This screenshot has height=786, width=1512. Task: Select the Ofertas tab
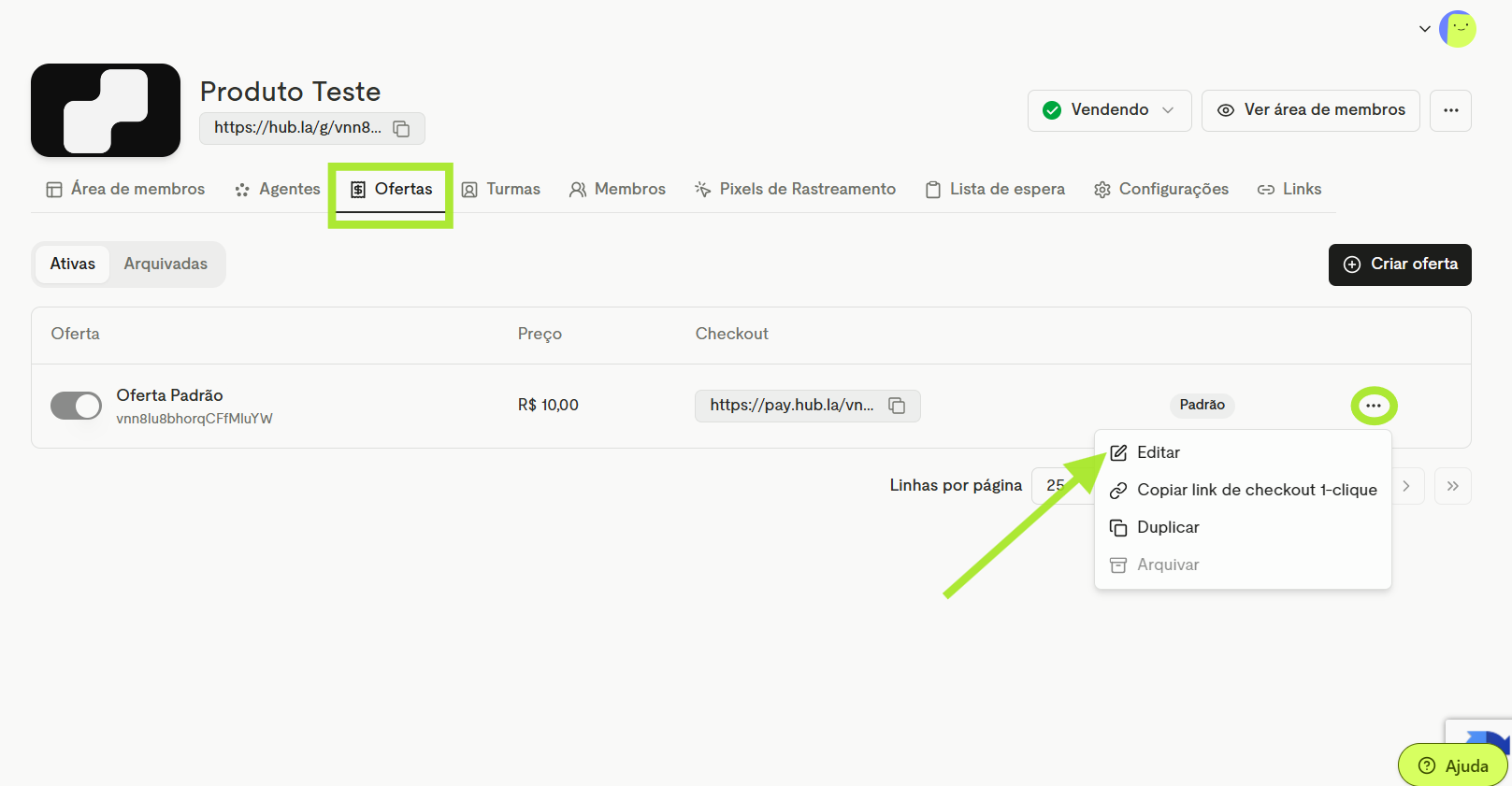[x=391, y=189]
